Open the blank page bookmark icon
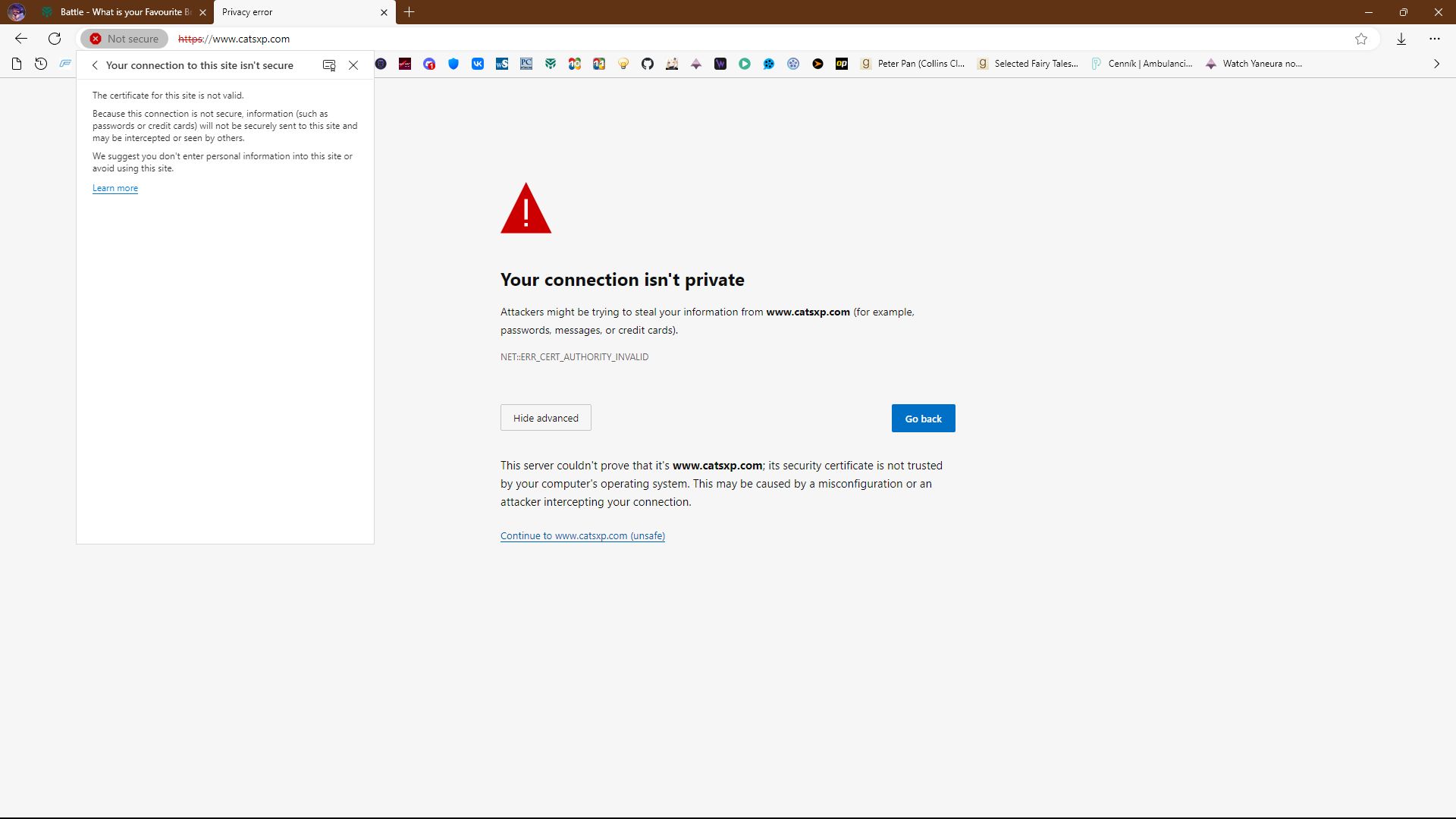Viewport: 1456px width, 819px height. click(17, 64)
